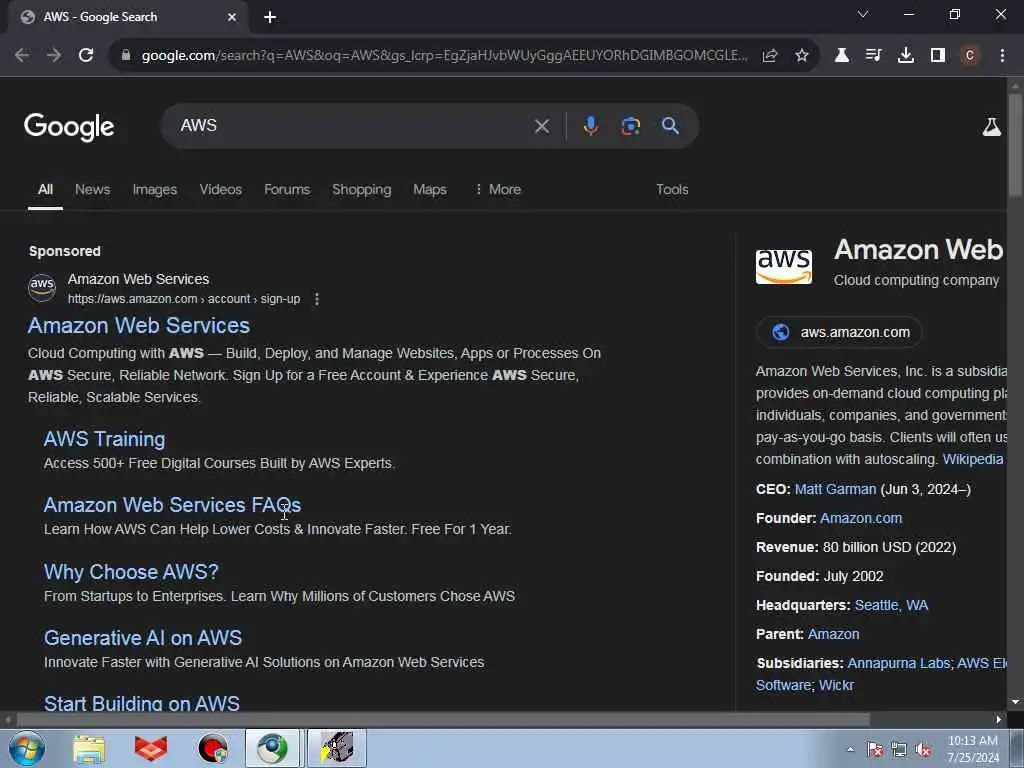Click the address bar URL
This screenshot has width=1024, height=768.
pos(444,56)
